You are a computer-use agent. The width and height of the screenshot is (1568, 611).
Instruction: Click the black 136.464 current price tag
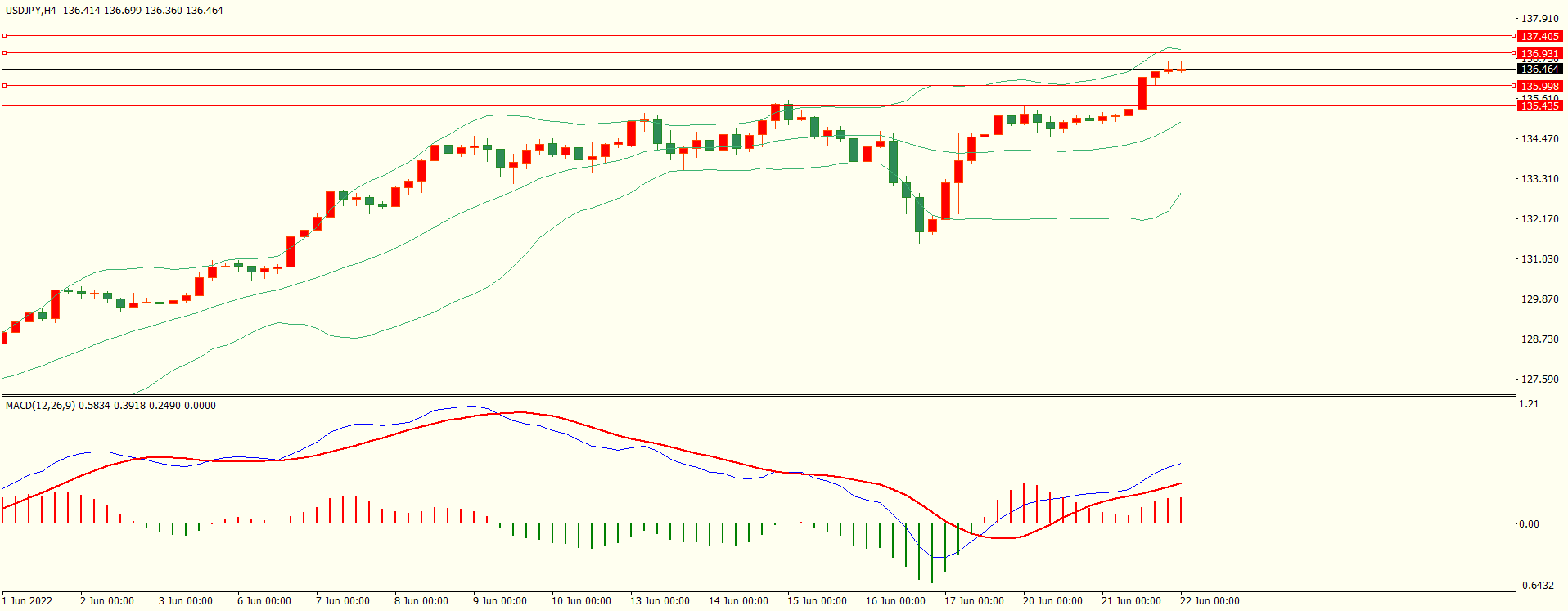point(1539,70)
